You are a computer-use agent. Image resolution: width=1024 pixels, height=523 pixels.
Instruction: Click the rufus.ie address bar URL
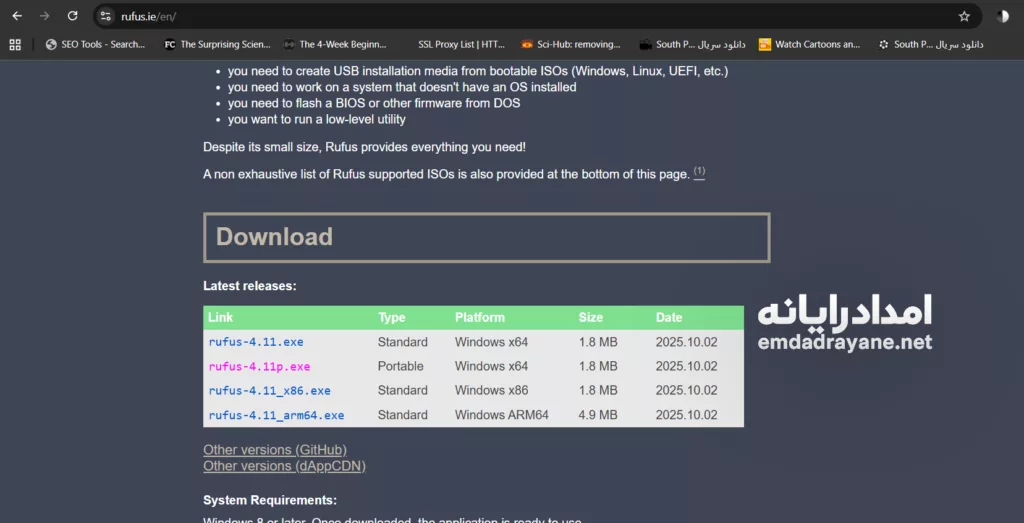148,16
